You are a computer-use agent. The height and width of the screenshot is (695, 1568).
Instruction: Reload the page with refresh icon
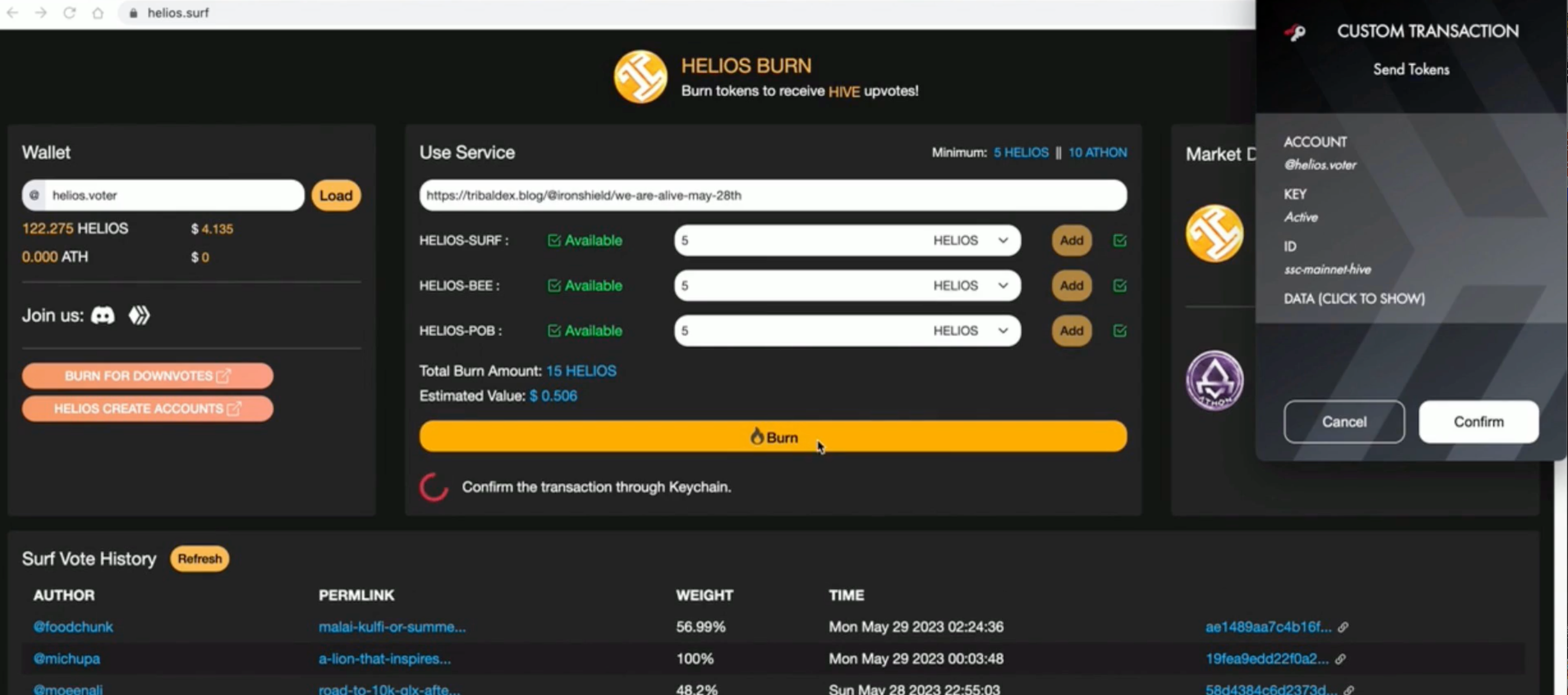pos(69,13)
